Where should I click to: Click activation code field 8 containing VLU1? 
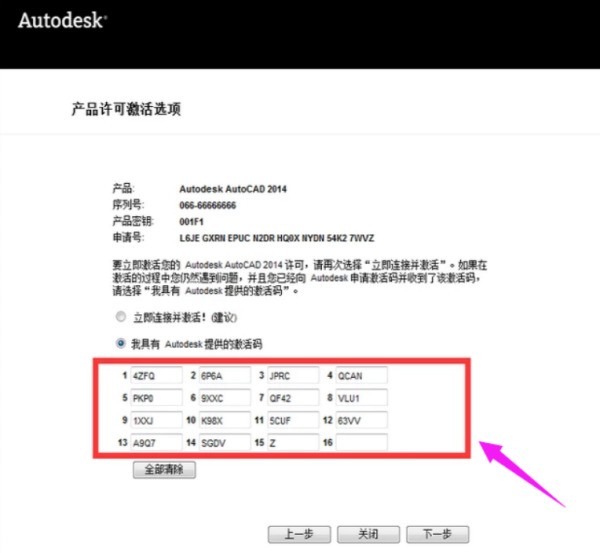tap(361, 398)
